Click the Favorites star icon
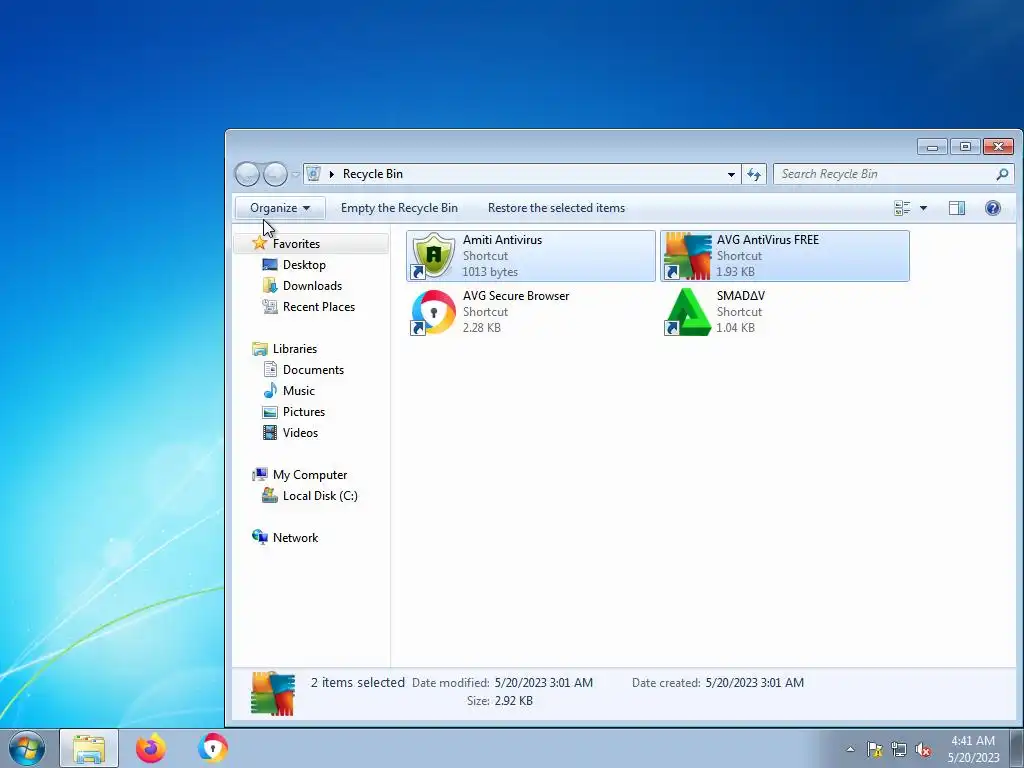The image size is (1024, 768). (259, 244)
